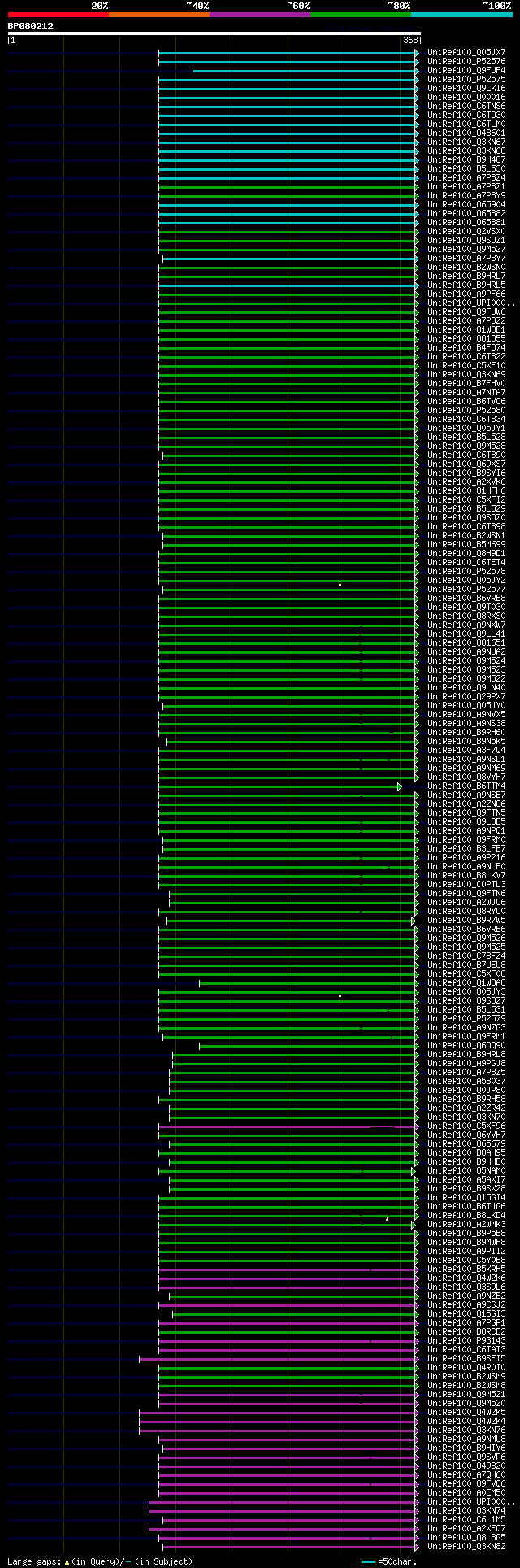Click the cyan ~100% identity legend segment
Screen dimensions: 520x1568
(x=461, y=15)
